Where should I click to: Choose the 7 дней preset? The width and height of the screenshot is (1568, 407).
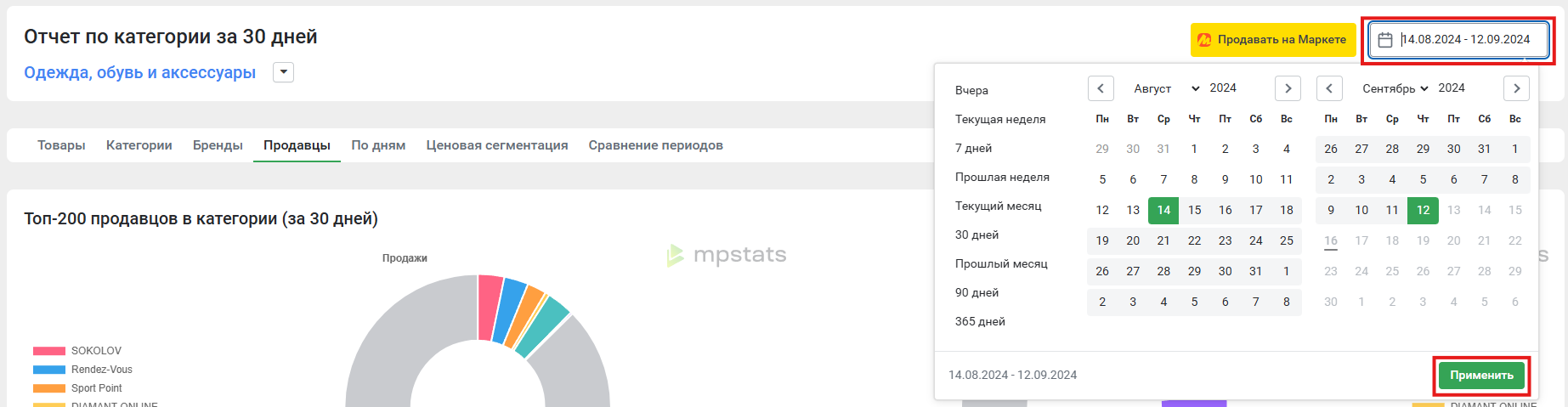tap(973, 148)
